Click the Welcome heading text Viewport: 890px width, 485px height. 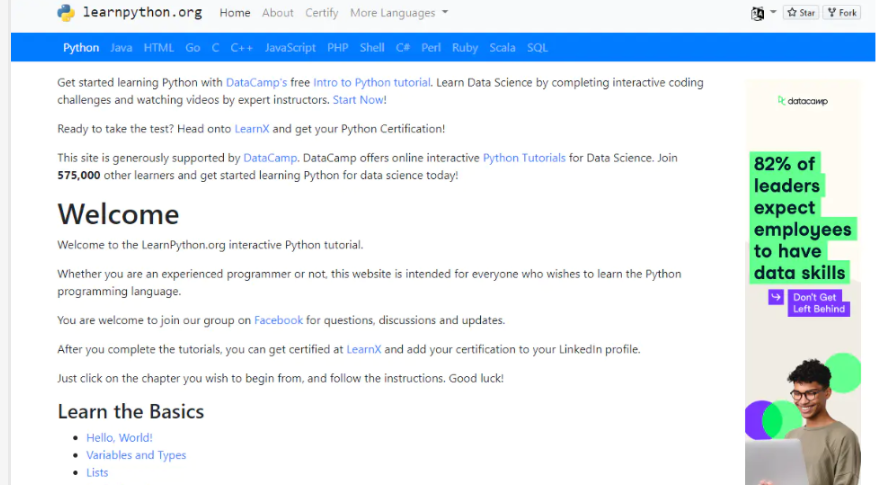pos(118,214)
